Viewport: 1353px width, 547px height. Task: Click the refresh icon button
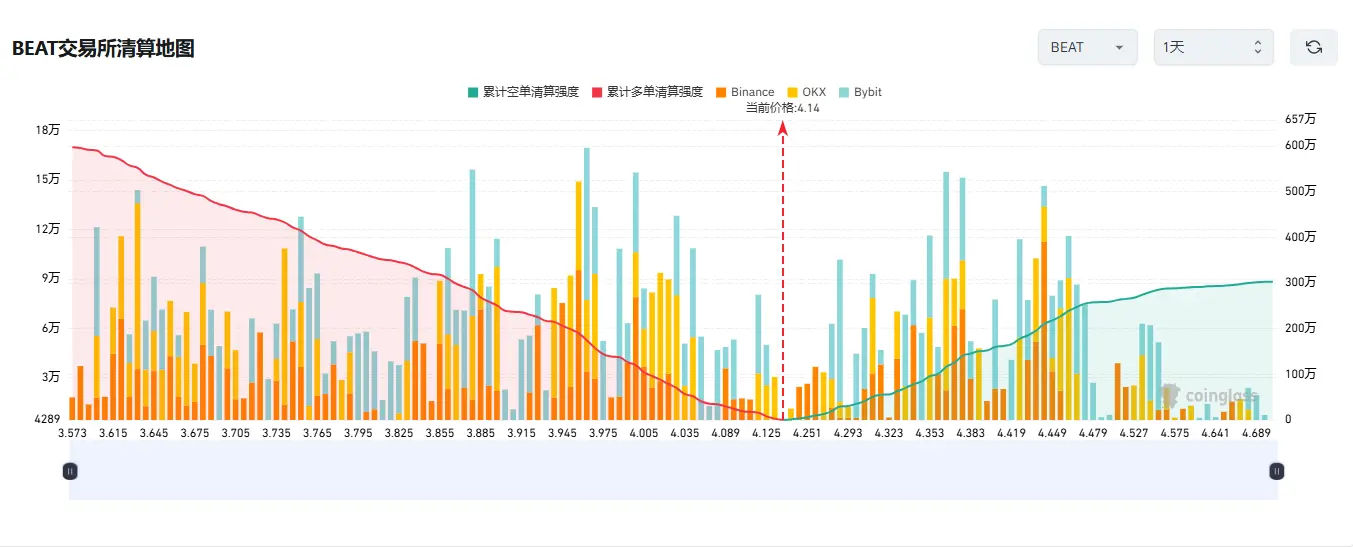1314,47
